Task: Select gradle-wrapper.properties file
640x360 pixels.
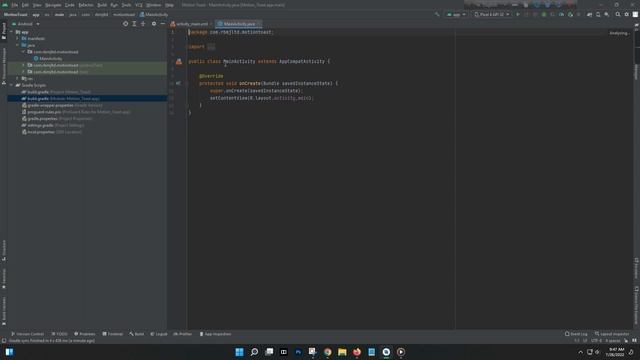Action: (x=62, y=105)
